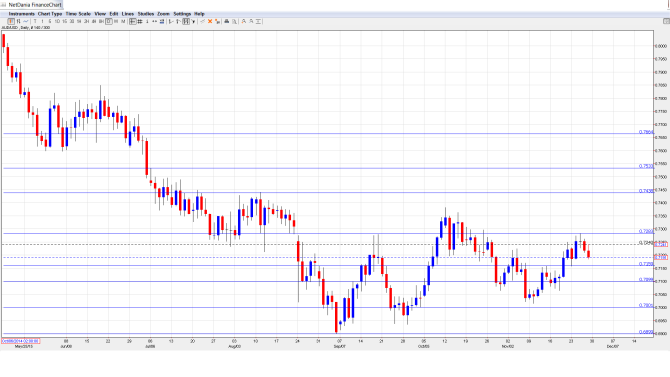Viewport: 670px width, 377px height.
Task: Click the Nov/02 date label on time axis
Action: pyautogui.click(x=508, y=346)
